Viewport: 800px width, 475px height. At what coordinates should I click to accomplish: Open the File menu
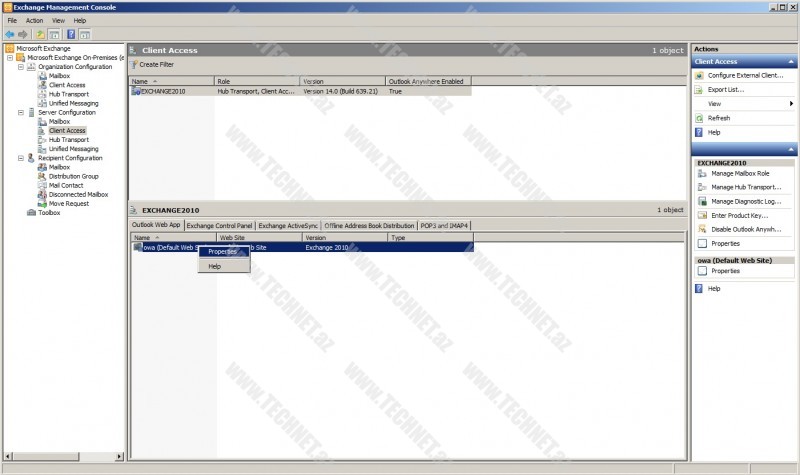[12, 21]
